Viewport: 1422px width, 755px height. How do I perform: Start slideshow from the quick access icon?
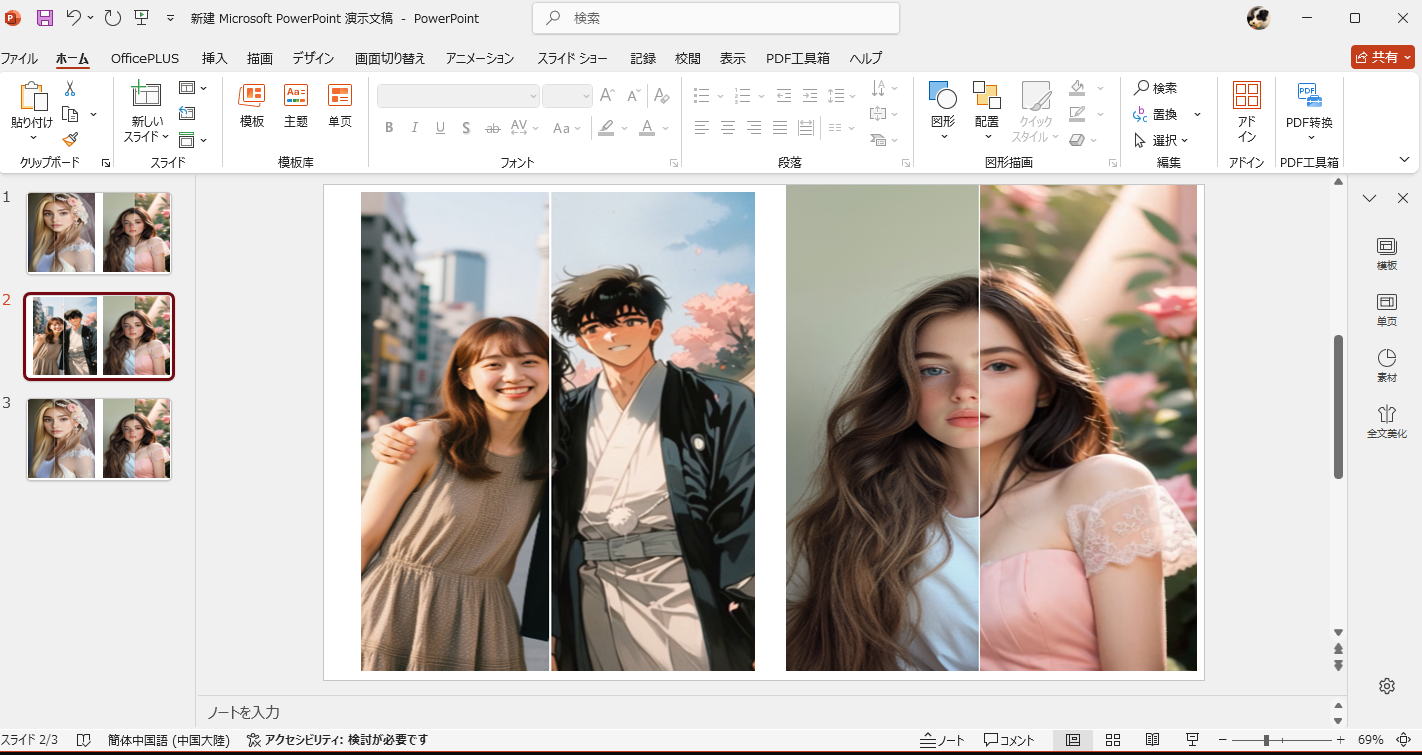[x=141, y=18]
